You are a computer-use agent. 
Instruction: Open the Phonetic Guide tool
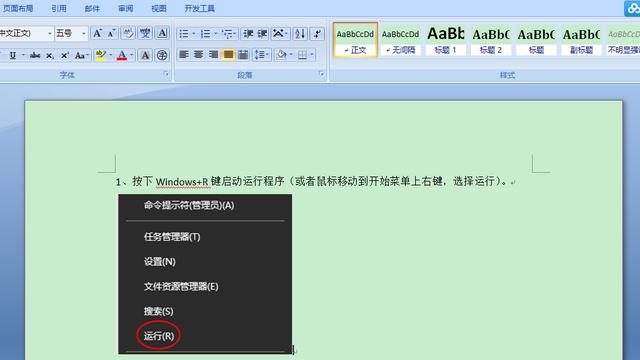point(145,33)
